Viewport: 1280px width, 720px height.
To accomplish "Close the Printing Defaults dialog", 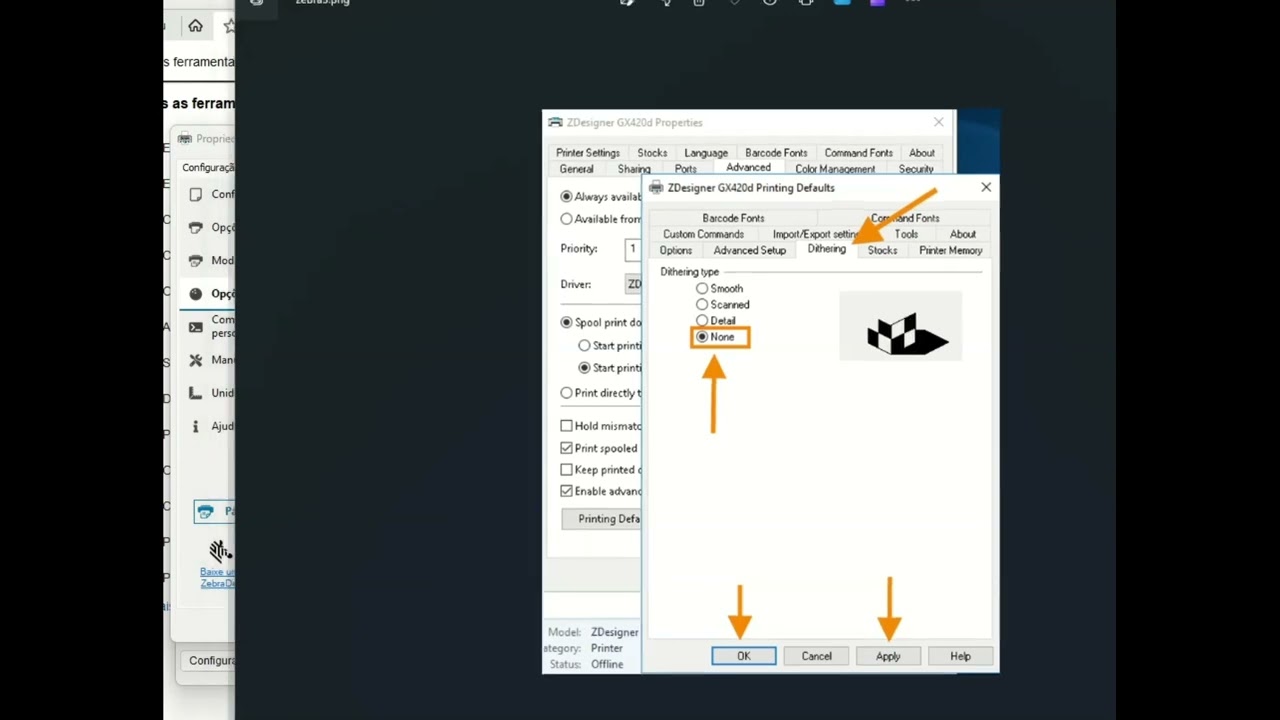I will [x=986, y=187].
